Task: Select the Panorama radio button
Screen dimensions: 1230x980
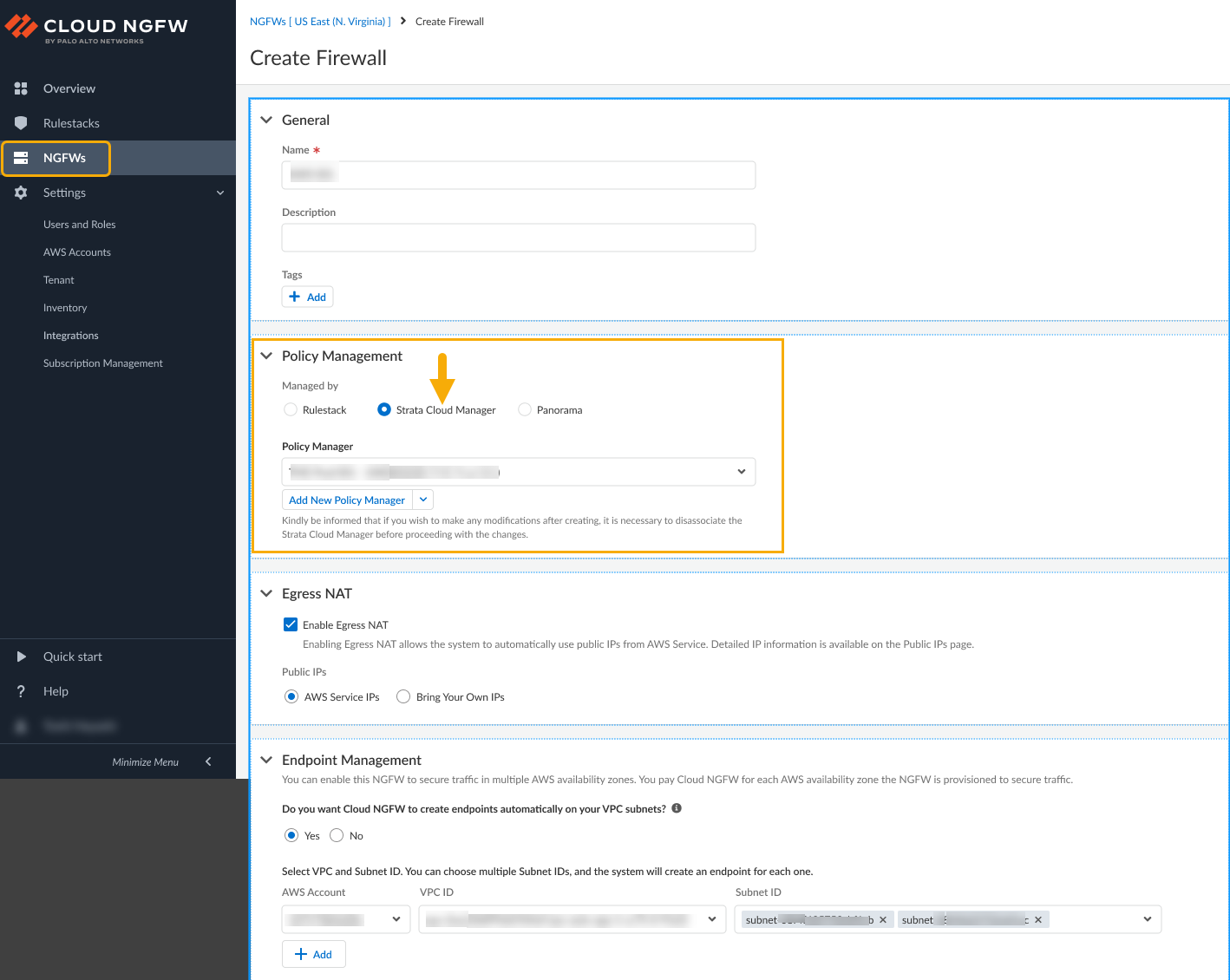Action: pos(525,409)
